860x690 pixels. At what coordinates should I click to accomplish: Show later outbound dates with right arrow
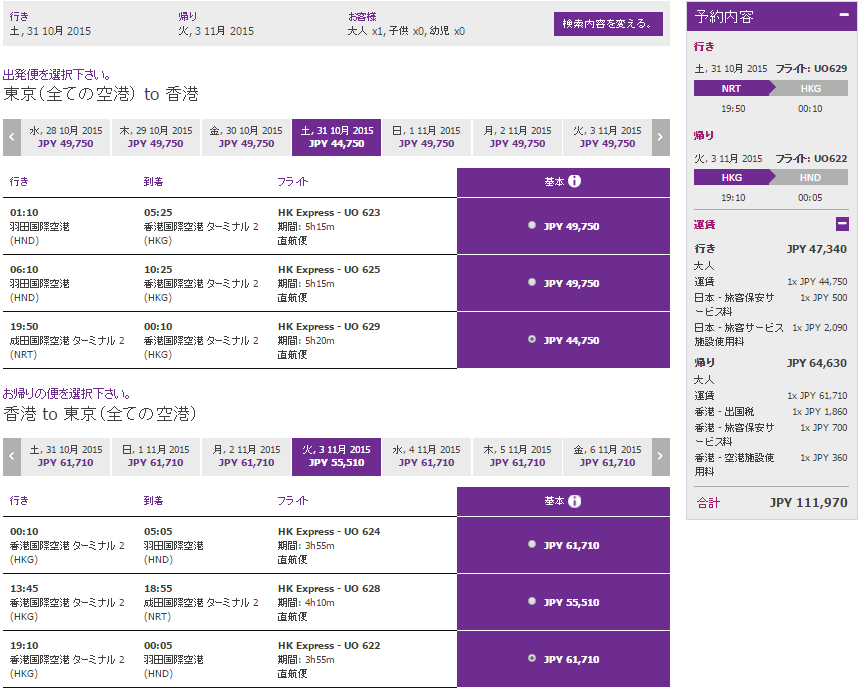coord(660,138)
